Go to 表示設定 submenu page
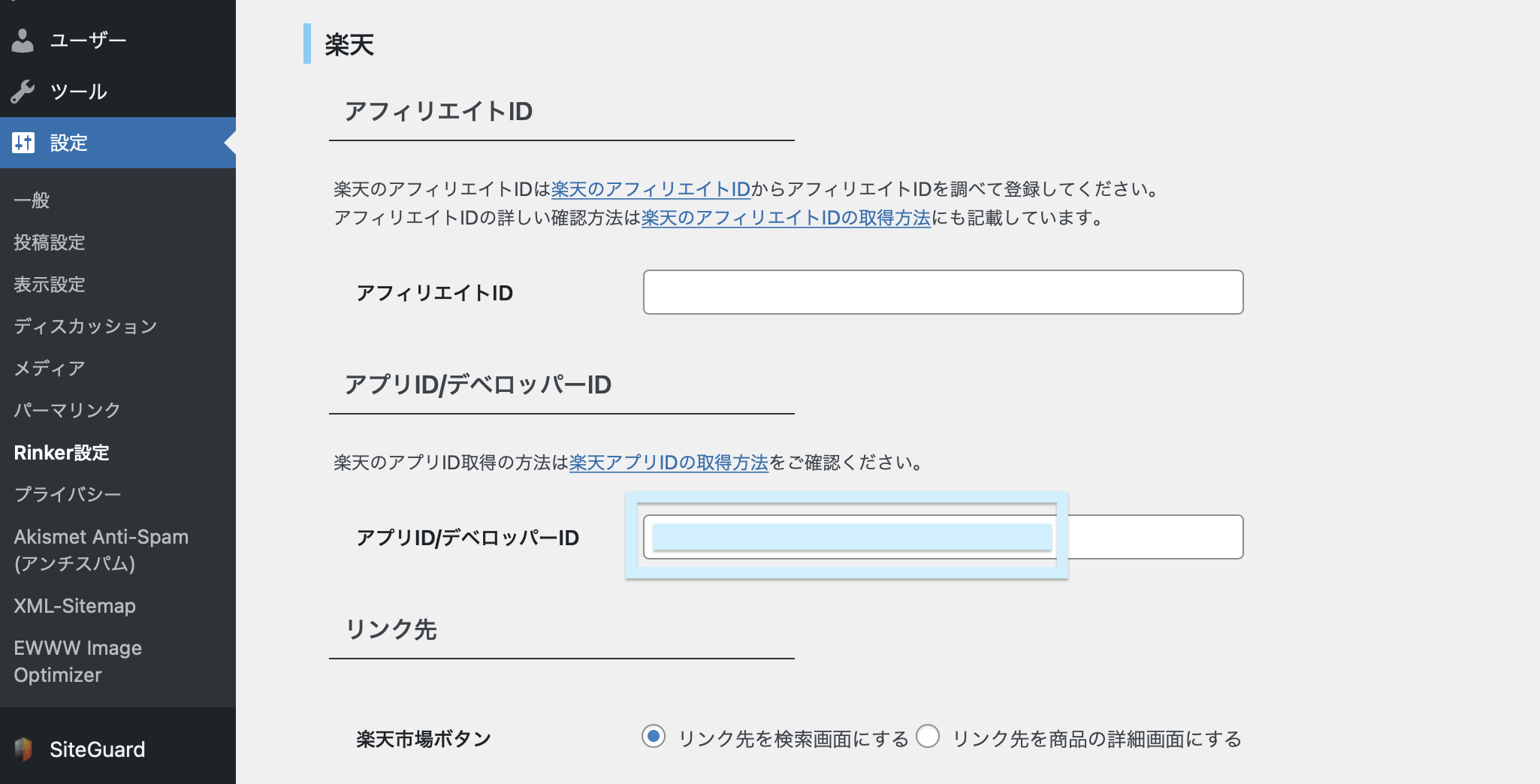1540x784 pixels. pyautogui.click(x=49, y=284)
